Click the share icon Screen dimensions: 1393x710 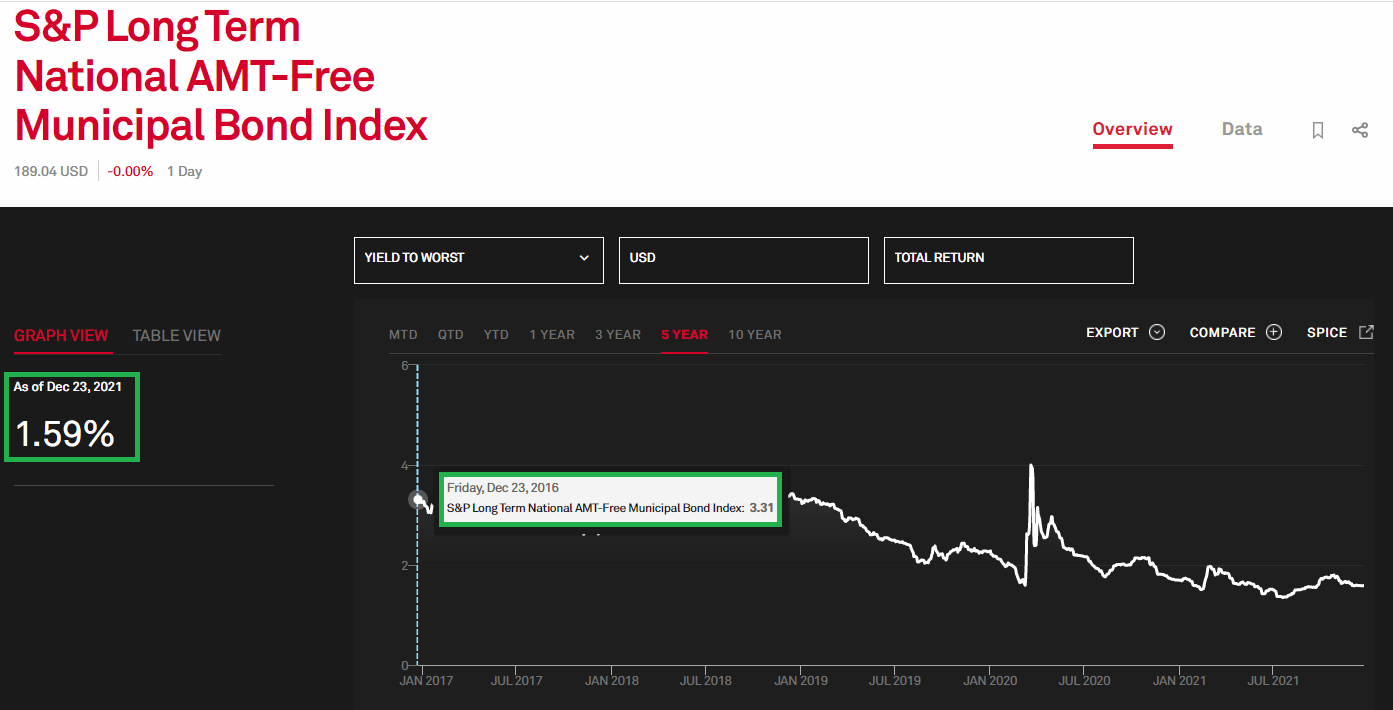pyautogui.click(x=1360, y=130)
